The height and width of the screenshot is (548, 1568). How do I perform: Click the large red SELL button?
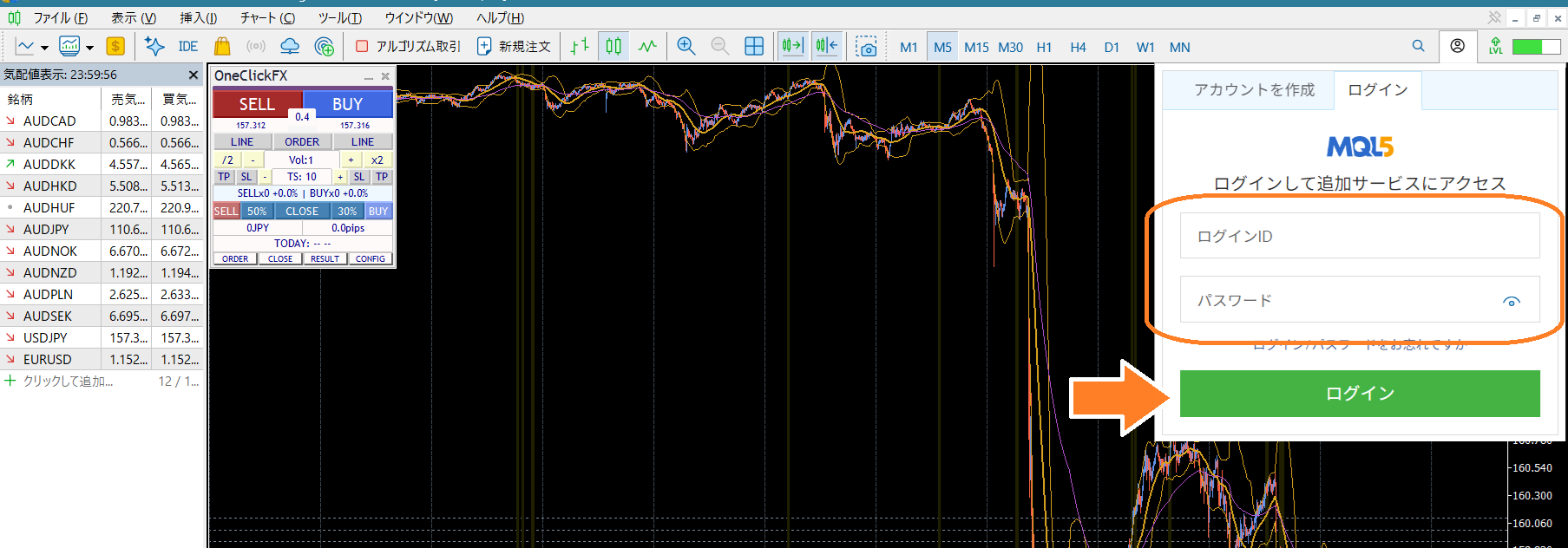(x=257, y=104)
